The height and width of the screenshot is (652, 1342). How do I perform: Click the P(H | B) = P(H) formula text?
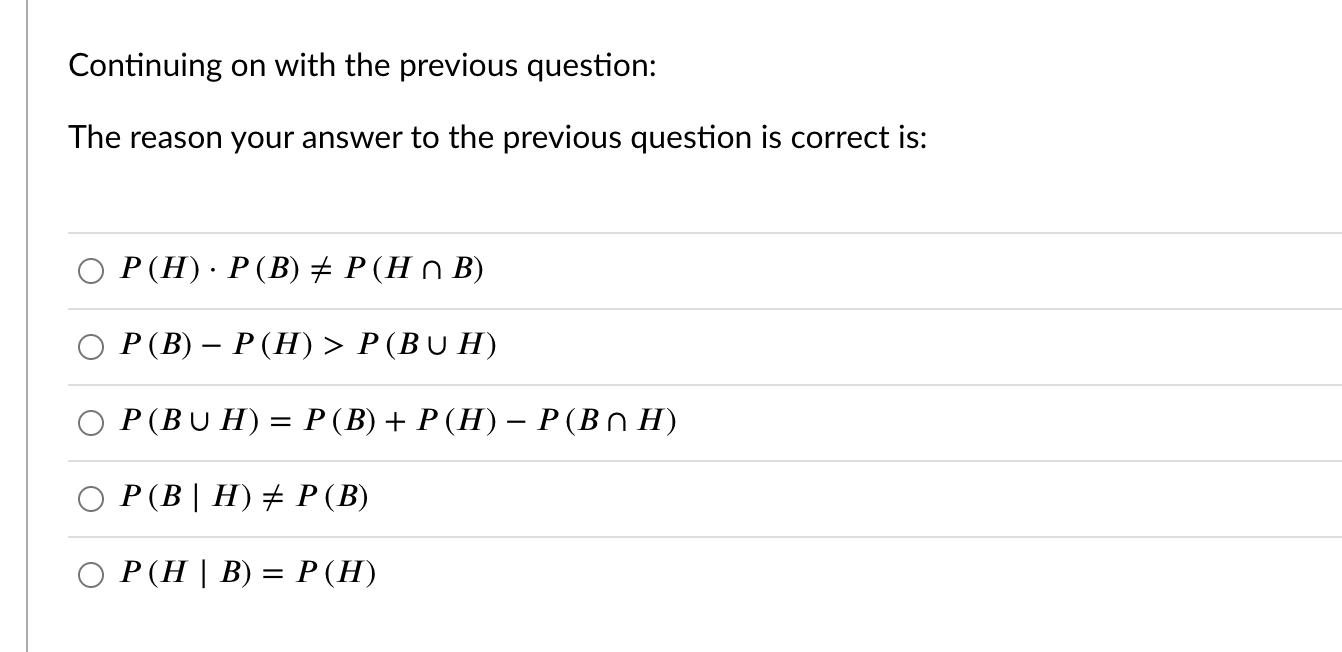click(247, 573)
